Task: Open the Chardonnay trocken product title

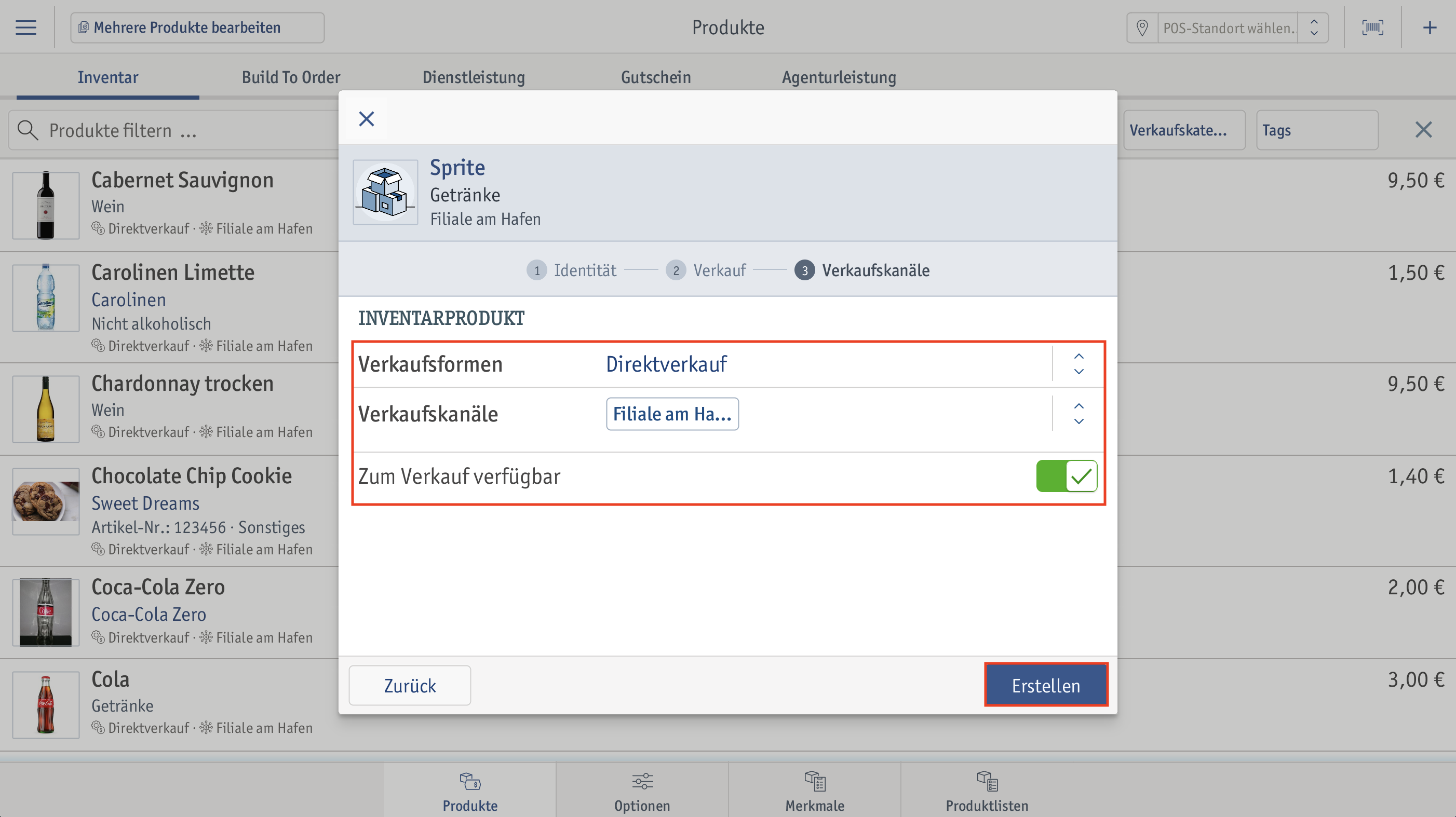Action: [183, 383]
